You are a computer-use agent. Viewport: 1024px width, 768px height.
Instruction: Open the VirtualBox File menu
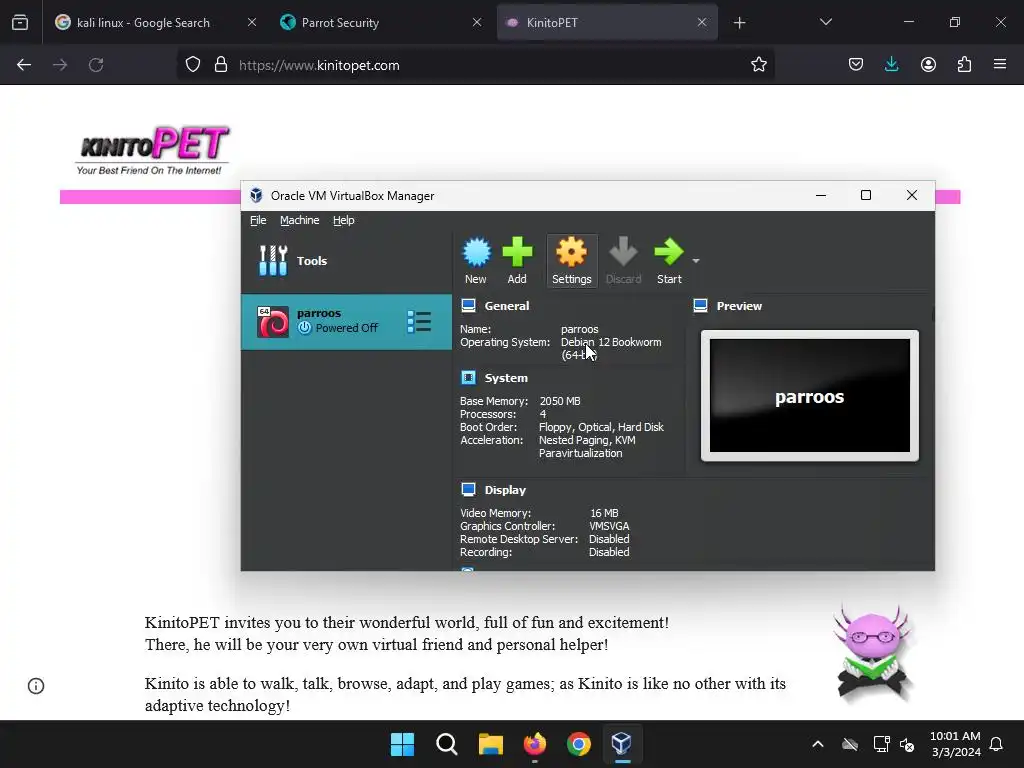pyautogui.click(x=258, y=220)
